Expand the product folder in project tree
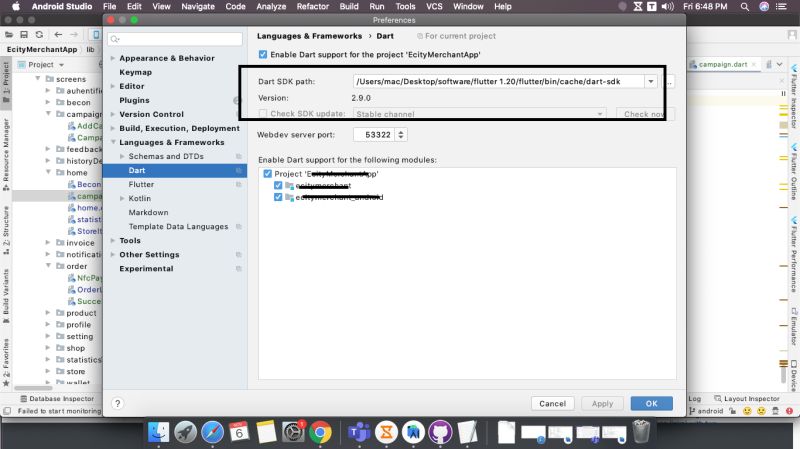The width and height of the screenshot is (800, 449). (48, 313)
